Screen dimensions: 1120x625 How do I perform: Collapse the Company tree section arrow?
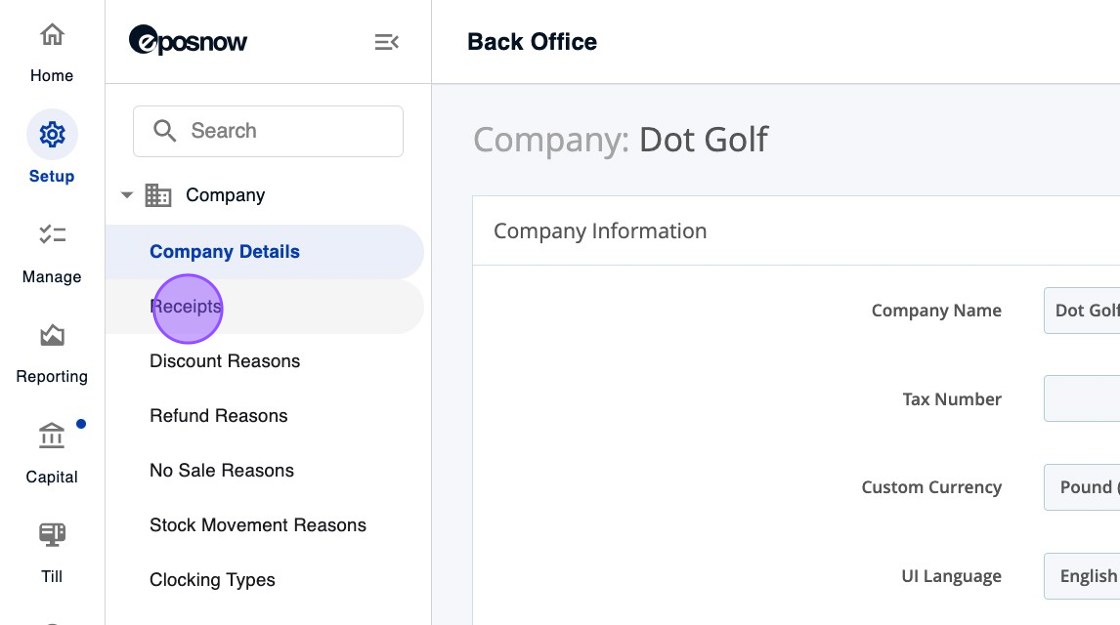(x=127, y=195)
